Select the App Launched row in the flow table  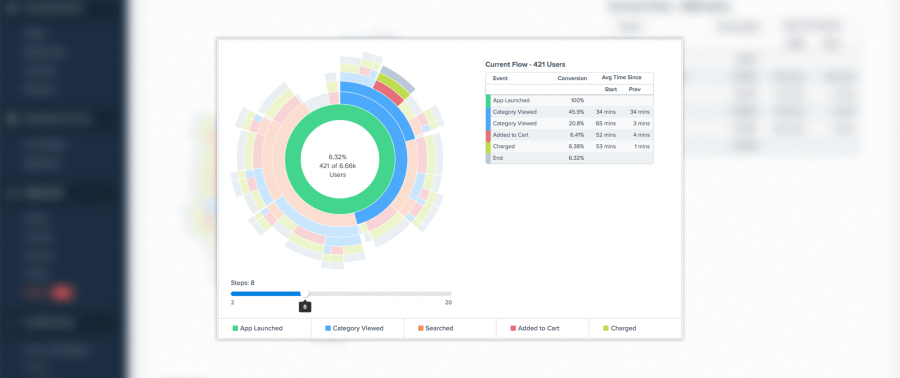569,100
